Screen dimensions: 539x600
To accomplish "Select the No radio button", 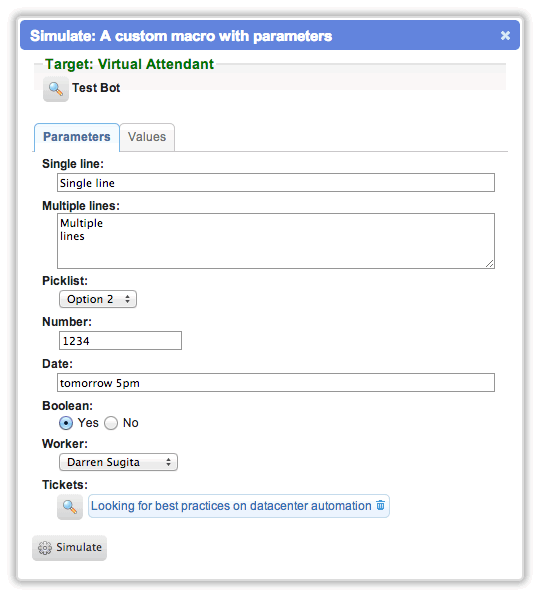I will coord(111,423).
